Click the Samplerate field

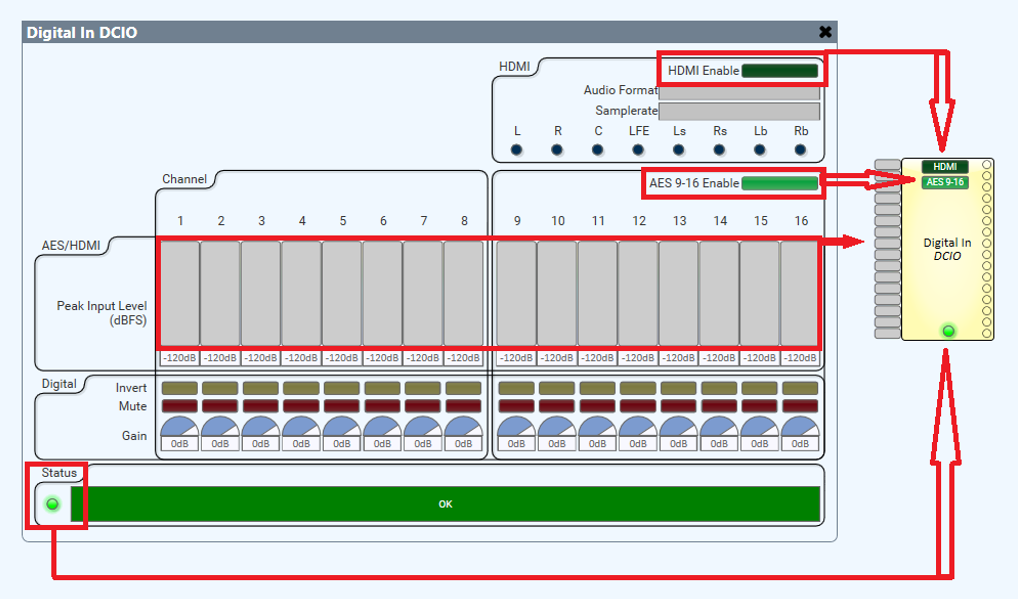click(x=739, y=111)
